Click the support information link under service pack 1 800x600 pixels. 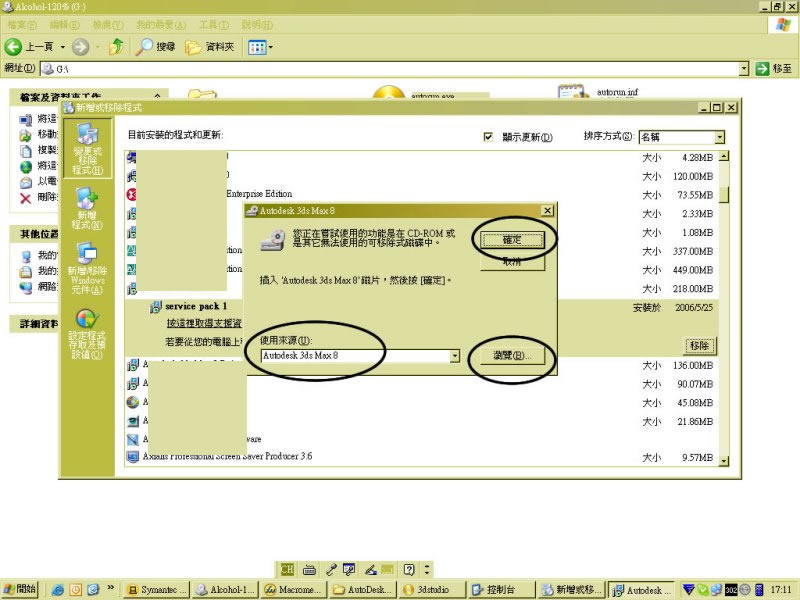pyautogui.click(x=204, y=323)
